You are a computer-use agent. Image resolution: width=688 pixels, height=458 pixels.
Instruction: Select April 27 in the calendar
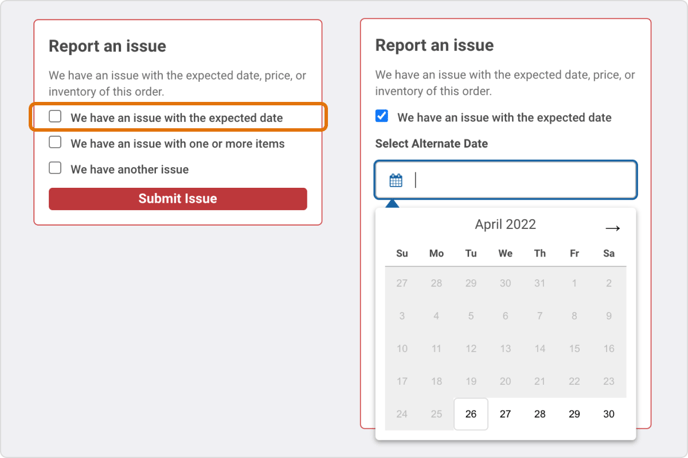pyautogui.click(x=505, y=414)
